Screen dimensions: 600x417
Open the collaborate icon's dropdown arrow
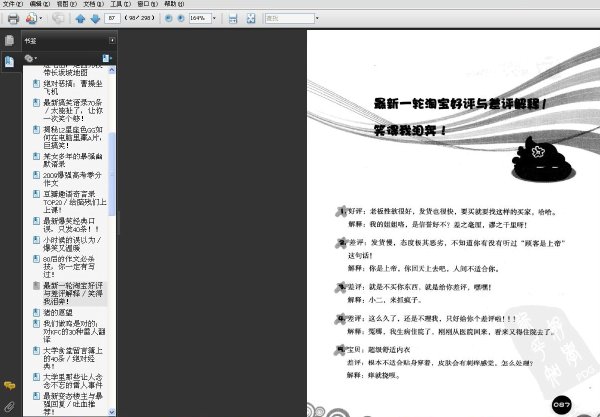[41, 18]
